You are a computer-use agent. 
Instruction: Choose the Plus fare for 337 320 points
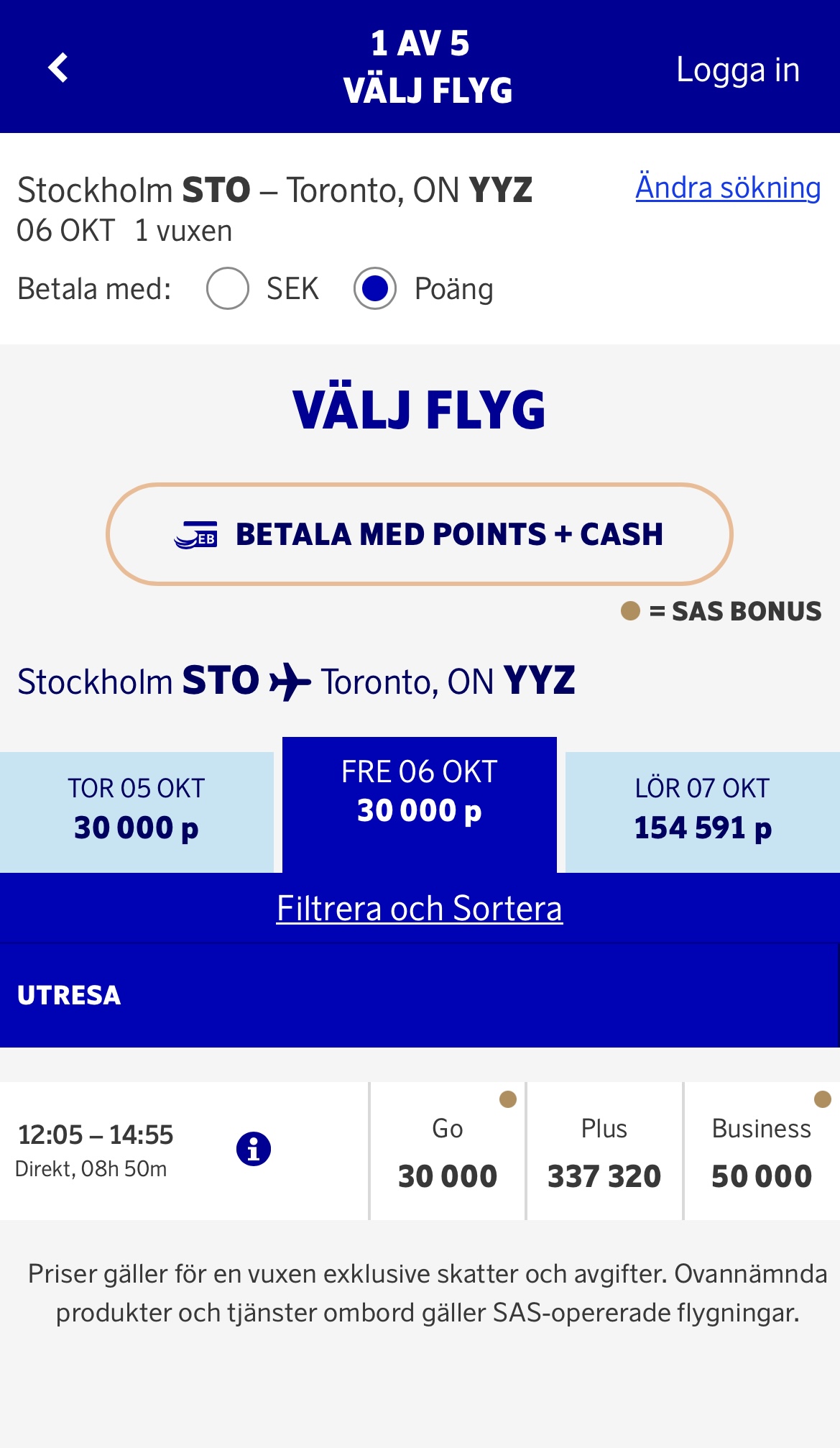[x=604, y=1152]
